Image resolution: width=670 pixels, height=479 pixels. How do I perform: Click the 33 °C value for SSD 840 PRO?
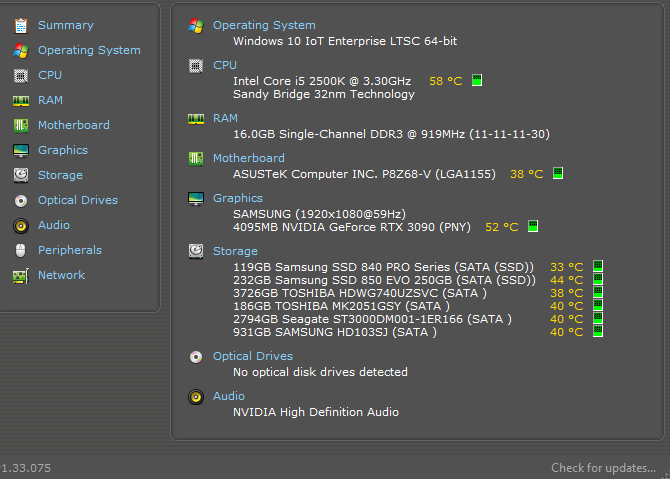tap(567, 267)
